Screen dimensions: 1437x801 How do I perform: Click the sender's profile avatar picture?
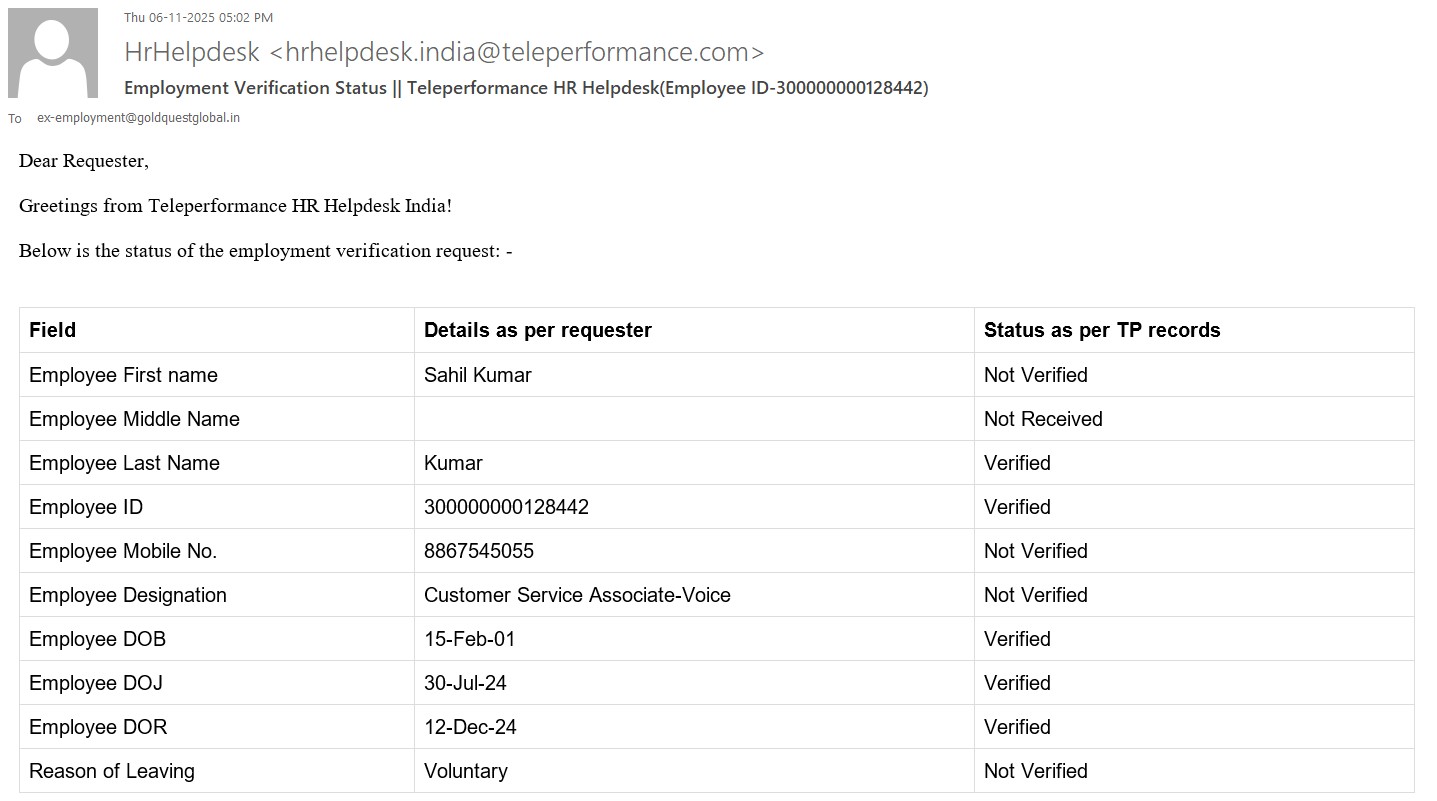click(53, 53)
